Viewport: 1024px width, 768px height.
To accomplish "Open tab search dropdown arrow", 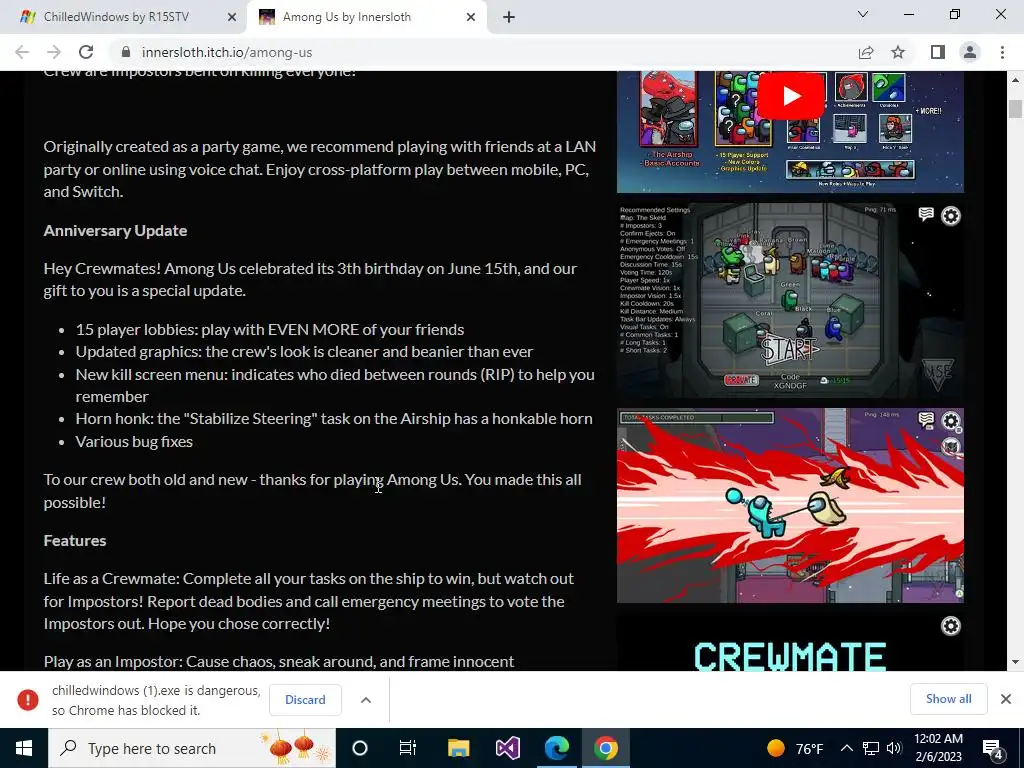I will coord(863,14).
